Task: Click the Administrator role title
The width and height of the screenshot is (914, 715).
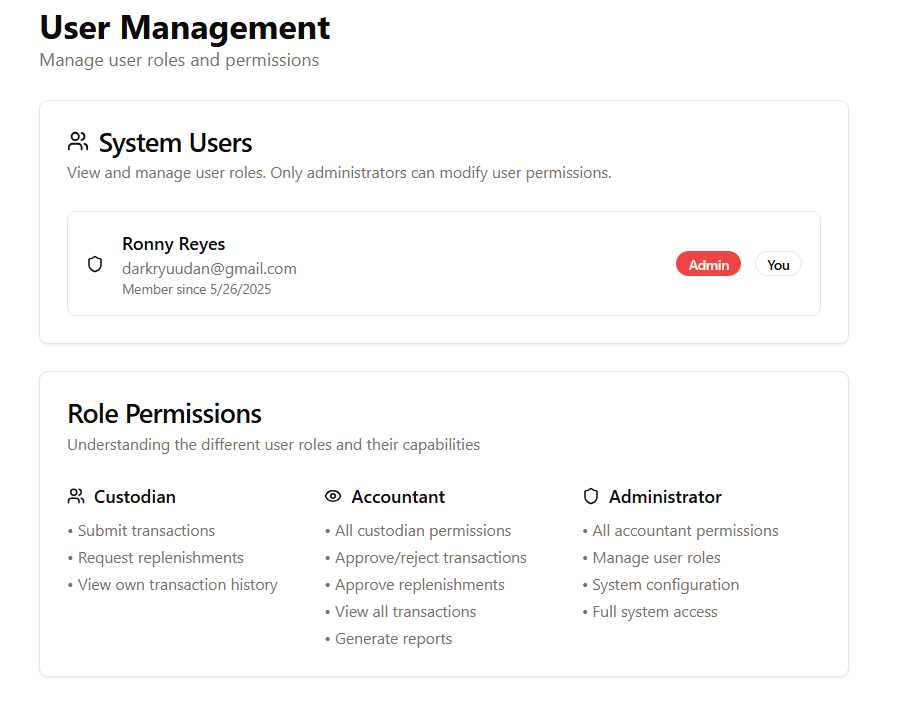Action: [665, 497]
